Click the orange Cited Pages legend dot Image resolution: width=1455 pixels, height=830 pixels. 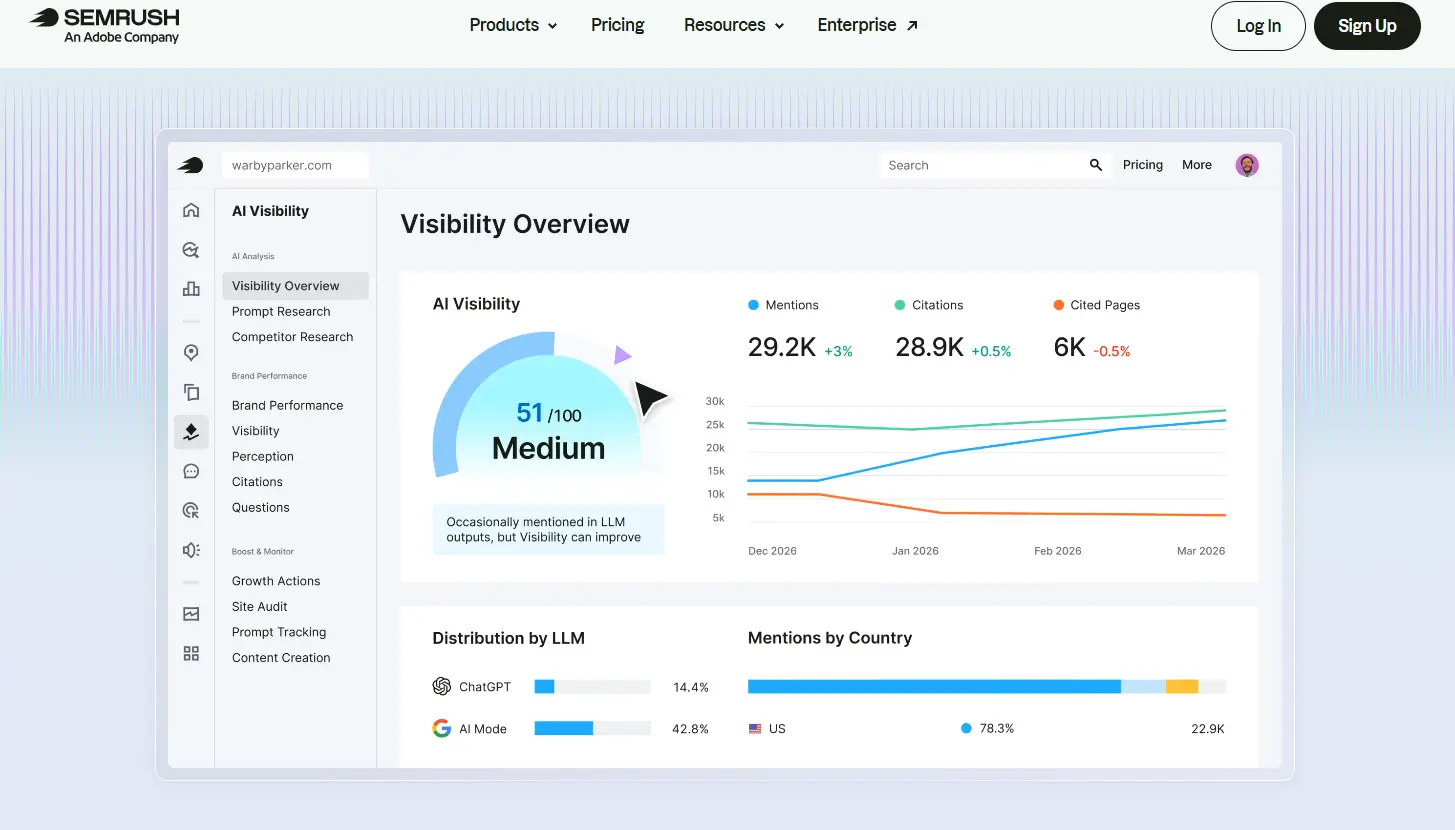click(1059, 305)
